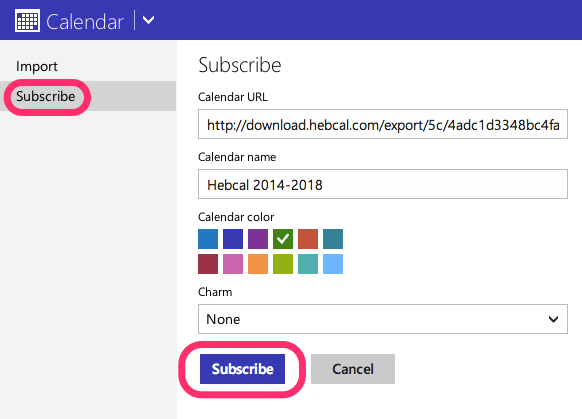Viewport: 582px width, 419px height.
Task: Choose the dark teal color swatch
Action: 333,239
